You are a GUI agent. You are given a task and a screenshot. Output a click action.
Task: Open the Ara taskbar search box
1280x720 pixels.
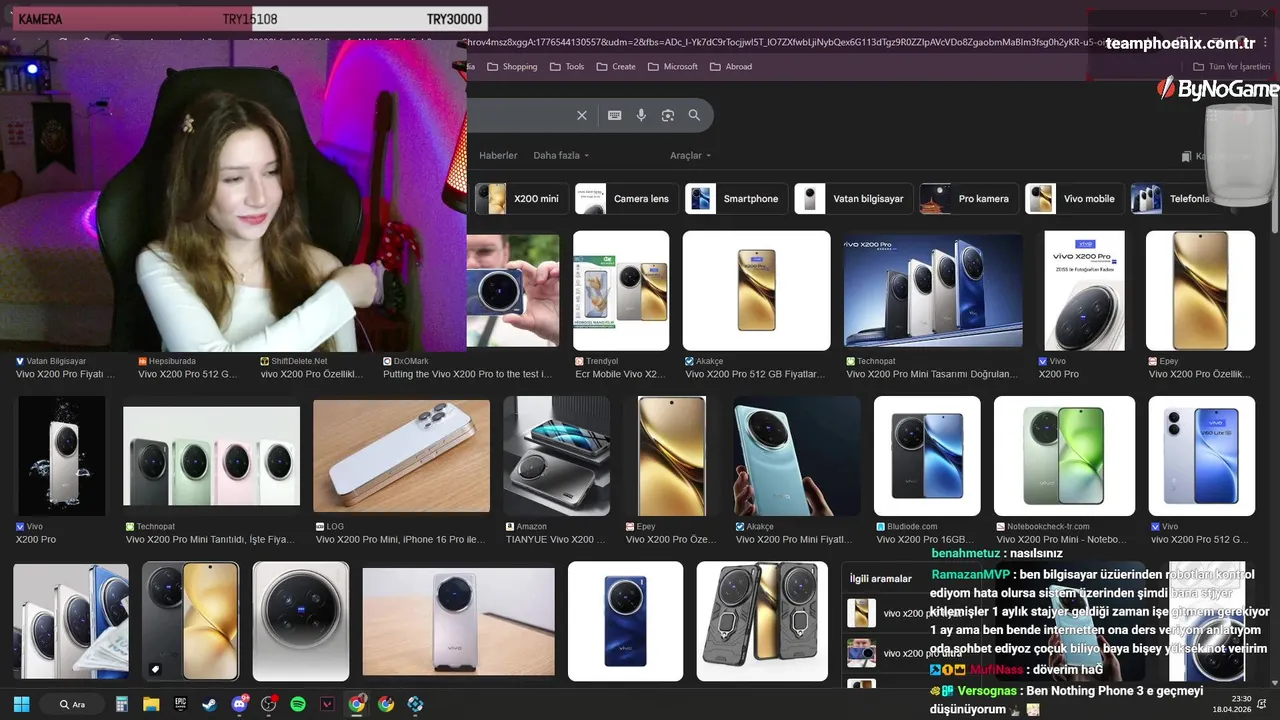pos(73,704)
